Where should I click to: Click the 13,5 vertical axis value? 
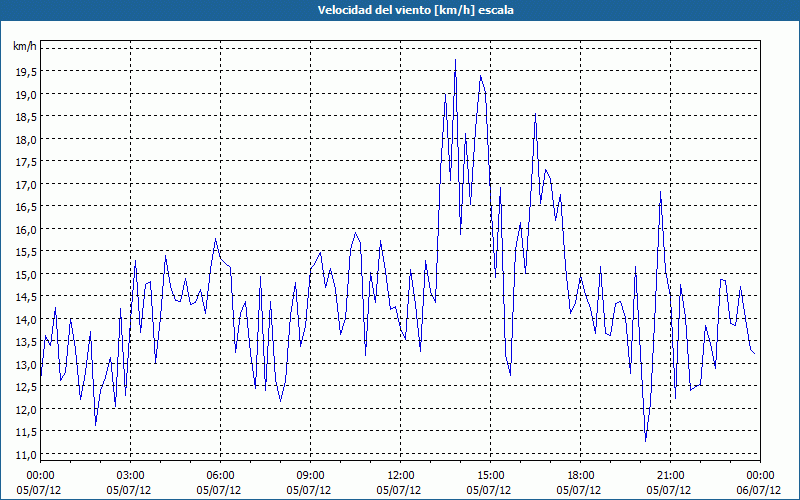click(27, 342)
